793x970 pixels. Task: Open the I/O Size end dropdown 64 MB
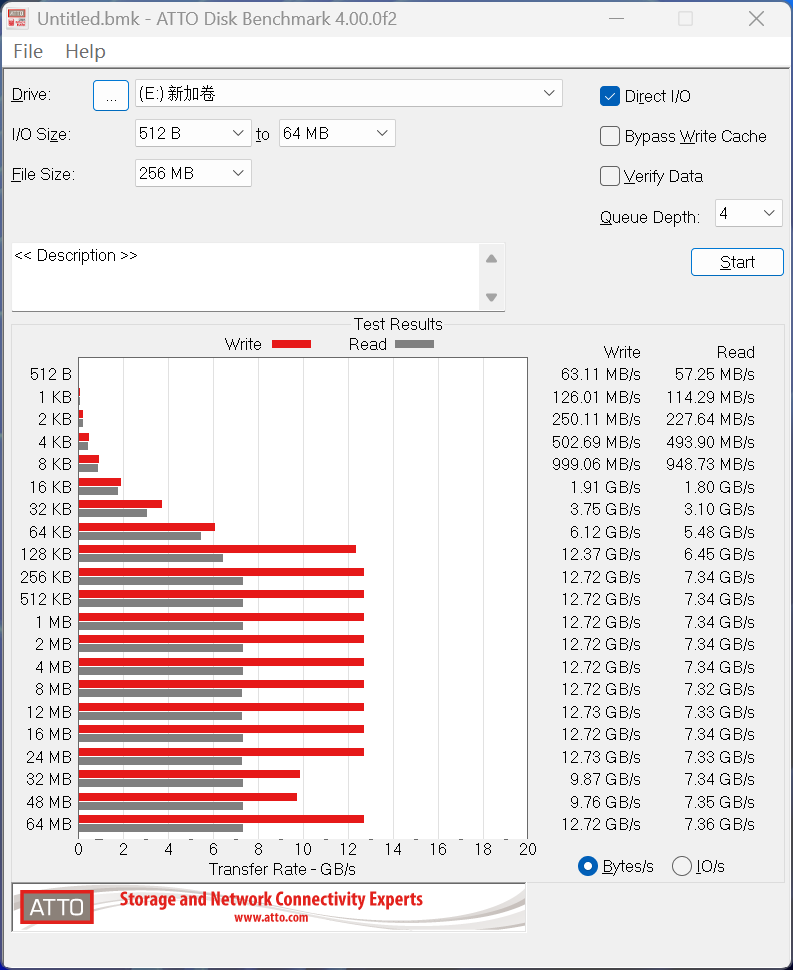pyautogui.click(x=337, y=133)
